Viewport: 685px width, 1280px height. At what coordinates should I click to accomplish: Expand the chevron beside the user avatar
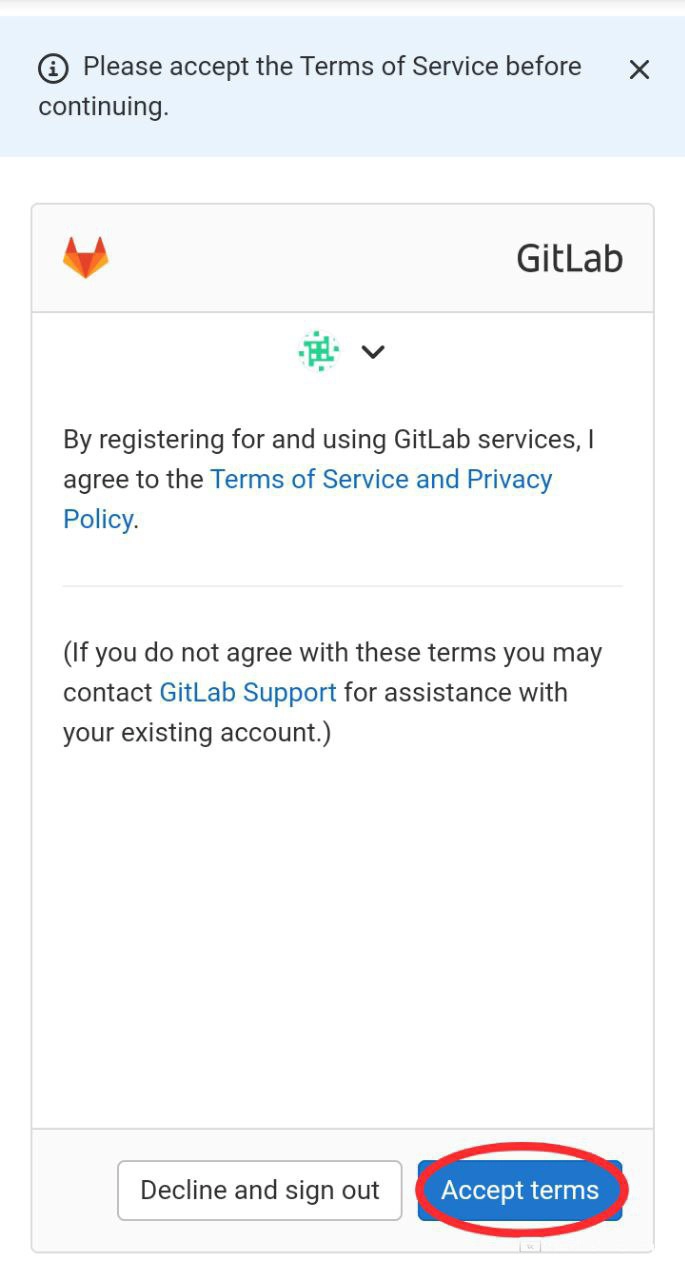click(373, 352)
